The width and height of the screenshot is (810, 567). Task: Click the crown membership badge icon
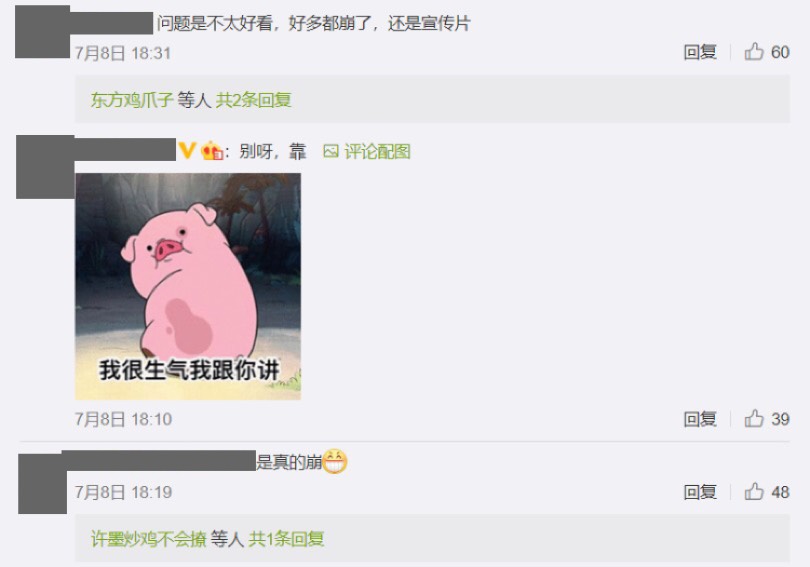[212, 151]
